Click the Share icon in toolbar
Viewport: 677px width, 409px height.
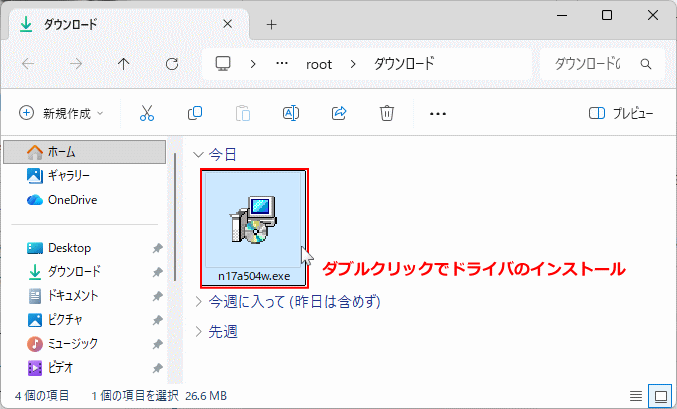339,113
